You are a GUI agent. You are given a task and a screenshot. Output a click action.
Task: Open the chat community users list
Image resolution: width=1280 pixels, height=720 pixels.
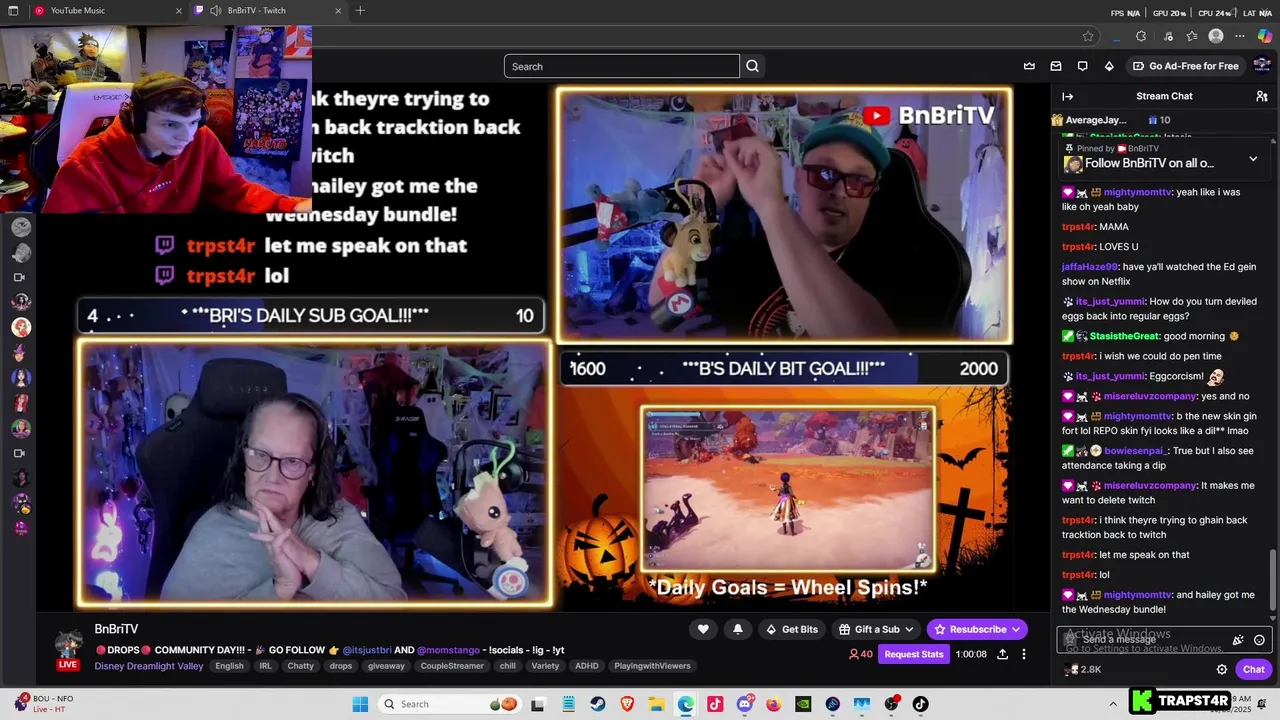pos(1262,96)
